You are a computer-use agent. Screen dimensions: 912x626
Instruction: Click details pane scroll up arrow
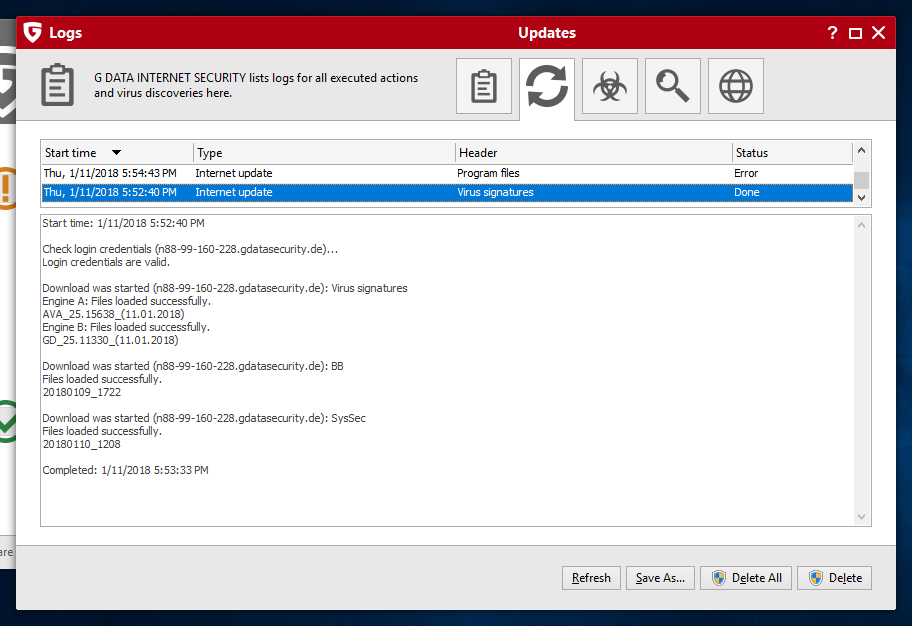coord(861,225)
